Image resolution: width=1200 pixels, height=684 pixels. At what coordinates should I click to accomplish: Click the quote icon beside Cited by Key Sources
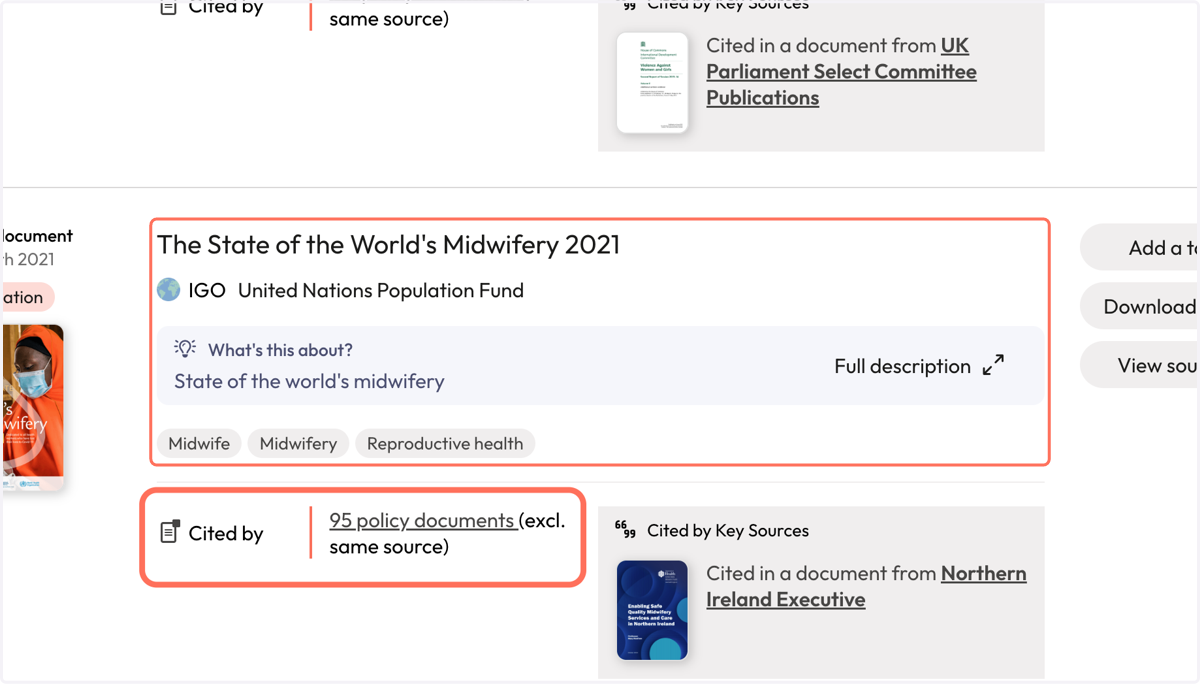626,530
